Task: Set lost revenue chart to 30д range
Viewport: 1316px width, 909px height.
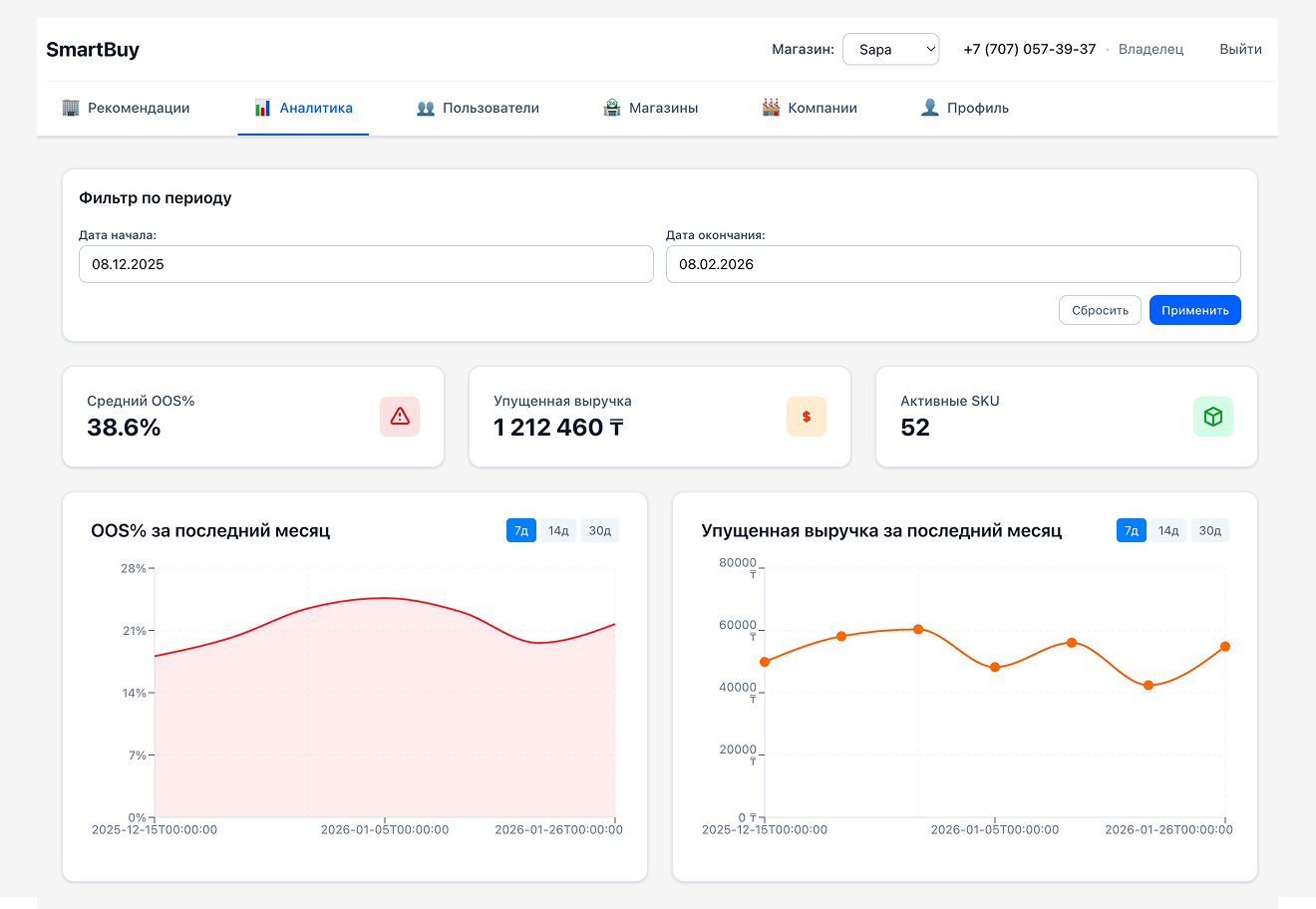Action: click(1210, 530)
